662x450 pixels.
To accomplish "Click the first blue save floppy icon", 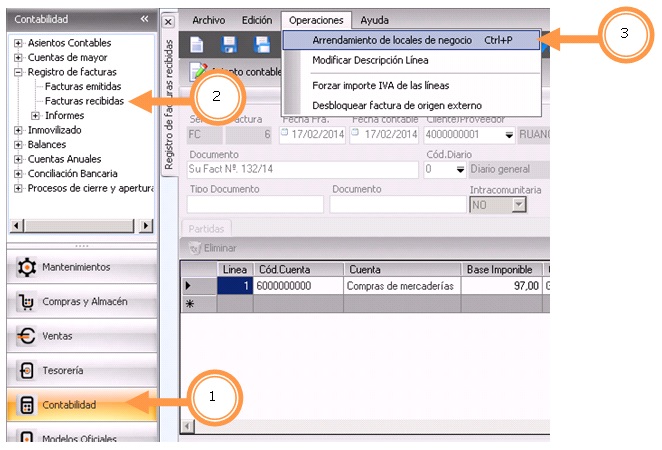I will (229, 44).
